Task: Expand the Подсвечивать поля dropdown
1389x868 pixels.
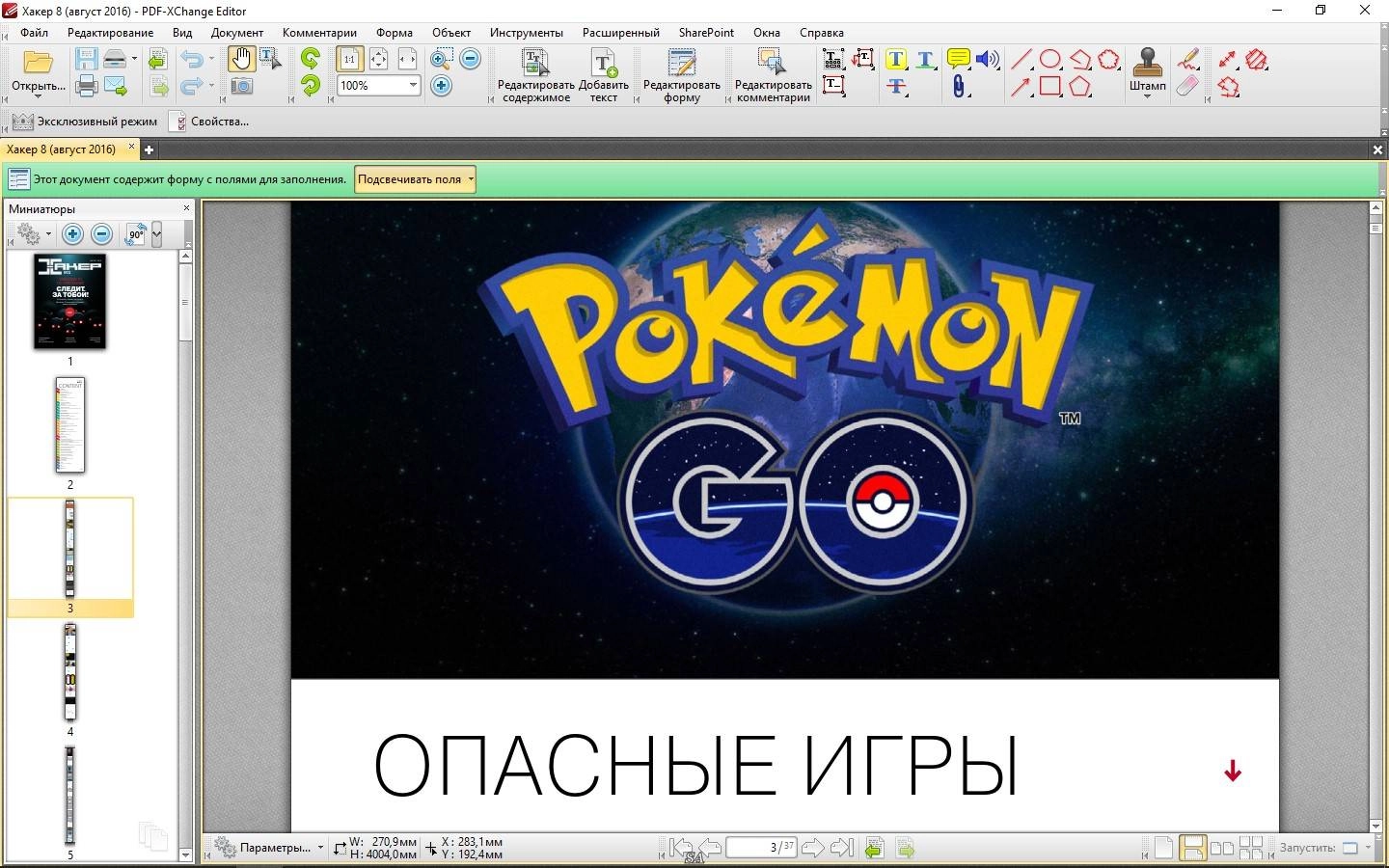Action: pos(471,179)
